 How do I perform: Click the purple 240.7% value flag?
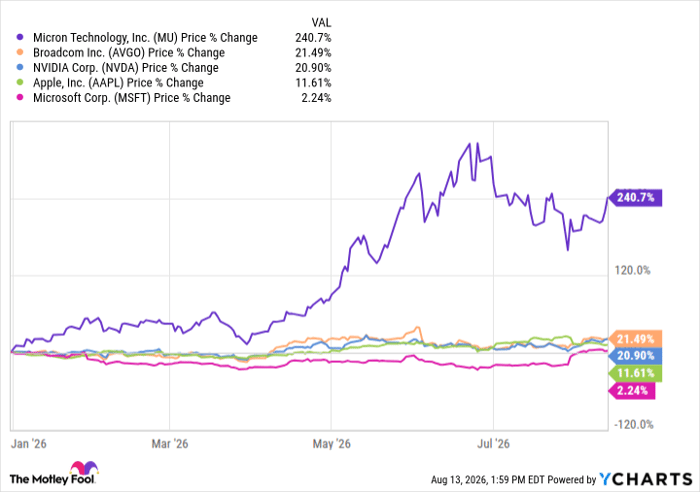635,197
